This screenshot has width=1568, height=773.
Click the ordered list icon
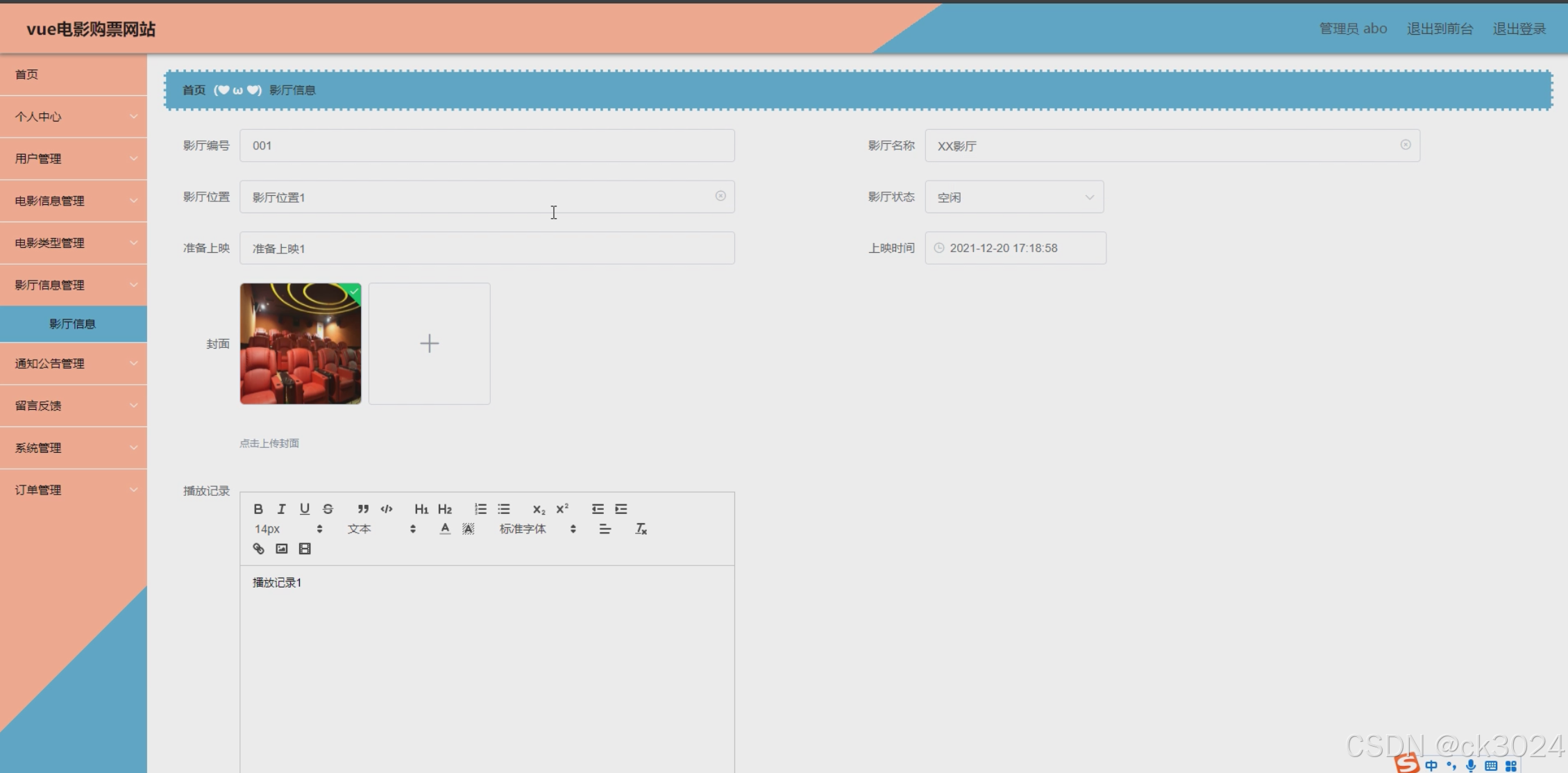pyautogui.click(x=480, y=509)
